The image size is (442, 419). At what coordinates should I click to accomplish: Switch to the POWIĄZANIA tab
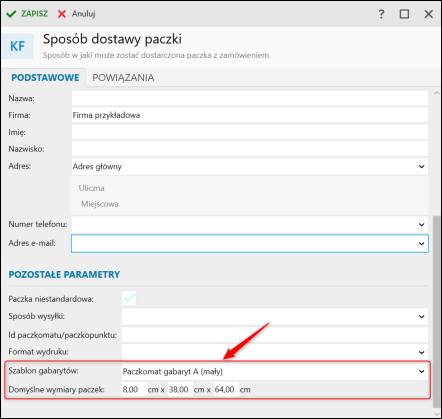tap(123, 78)
